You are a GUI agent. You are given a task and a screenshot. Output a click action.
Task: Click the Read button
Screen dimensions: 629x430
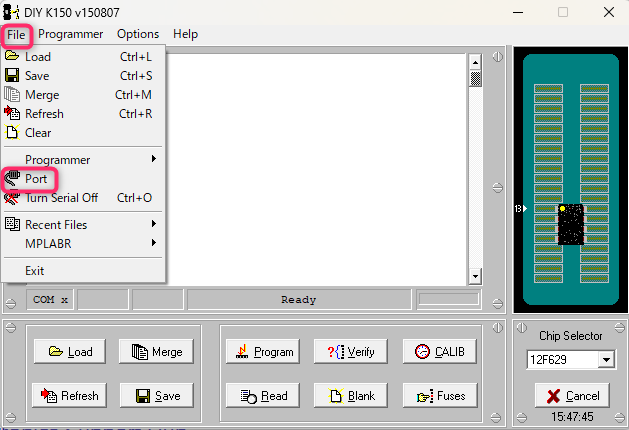click(x=263, y=396)
